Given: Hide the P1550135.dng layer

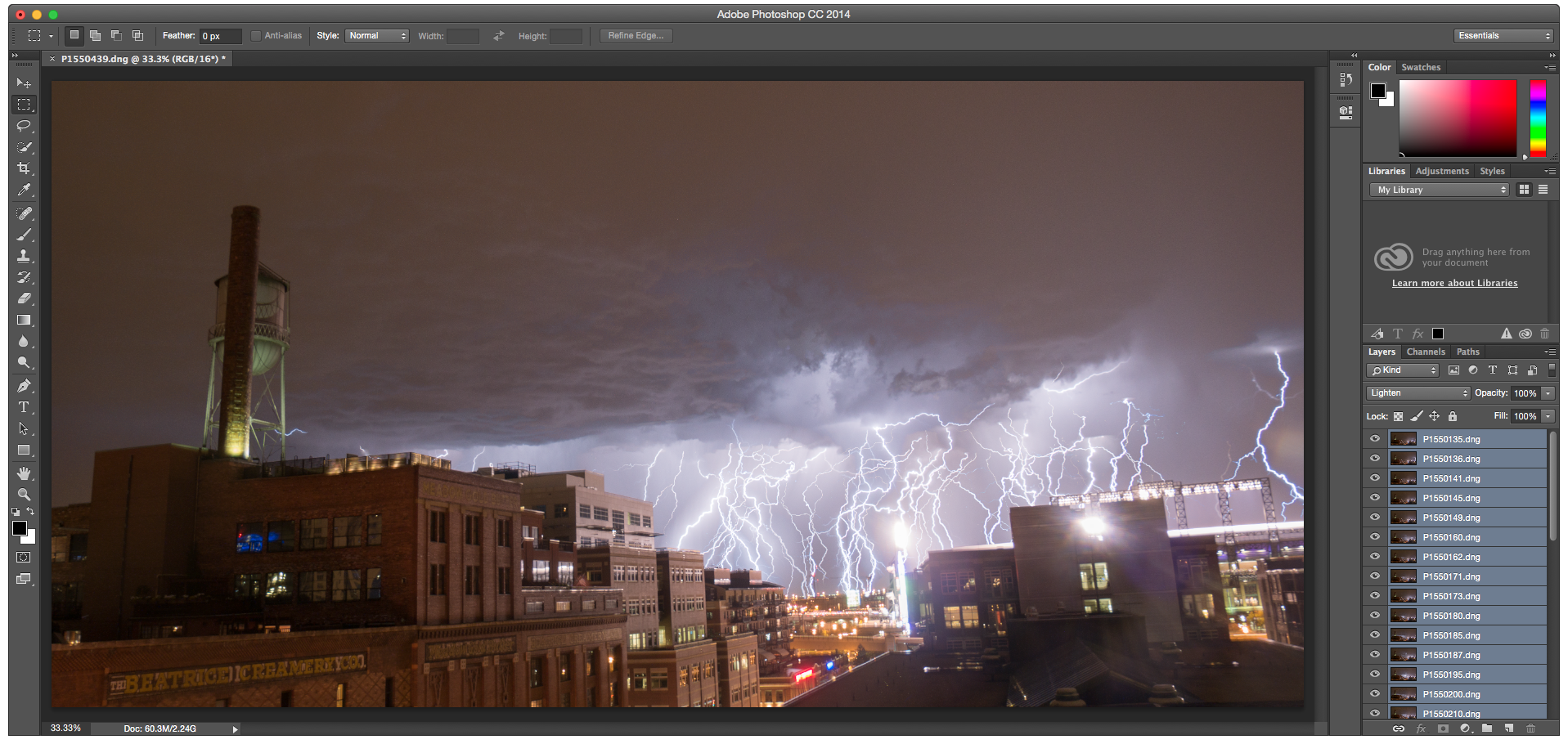Looking at the screenshot, I should click(1375, 439).
